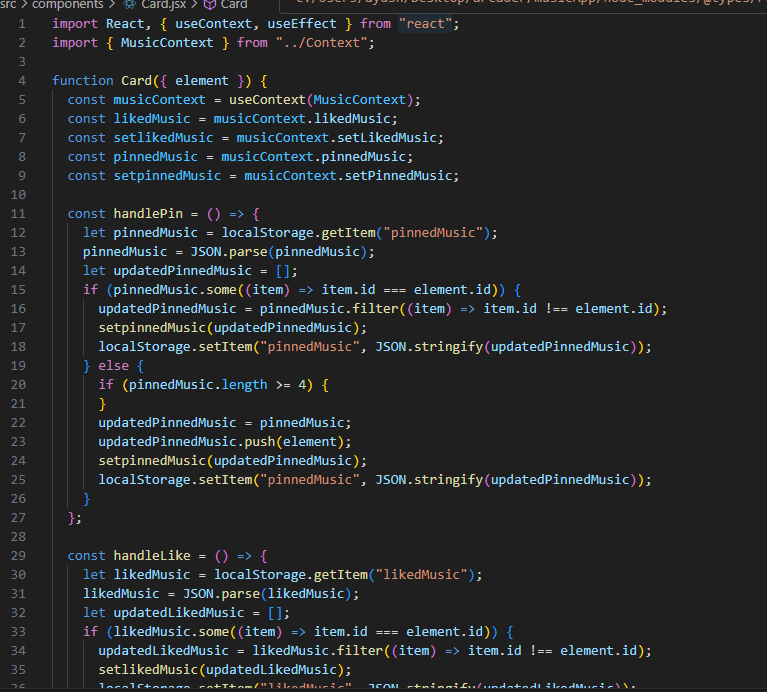Click MusicContext in the second import line
This screenshot has height=692, width=767.
[167, 42]
